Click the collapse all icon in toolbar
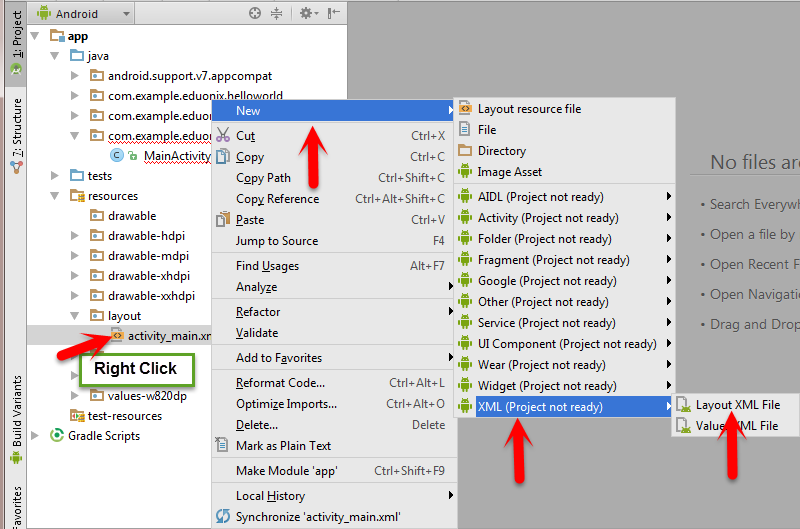Screen dimensions: 800x529 click(x=276, y=13)
